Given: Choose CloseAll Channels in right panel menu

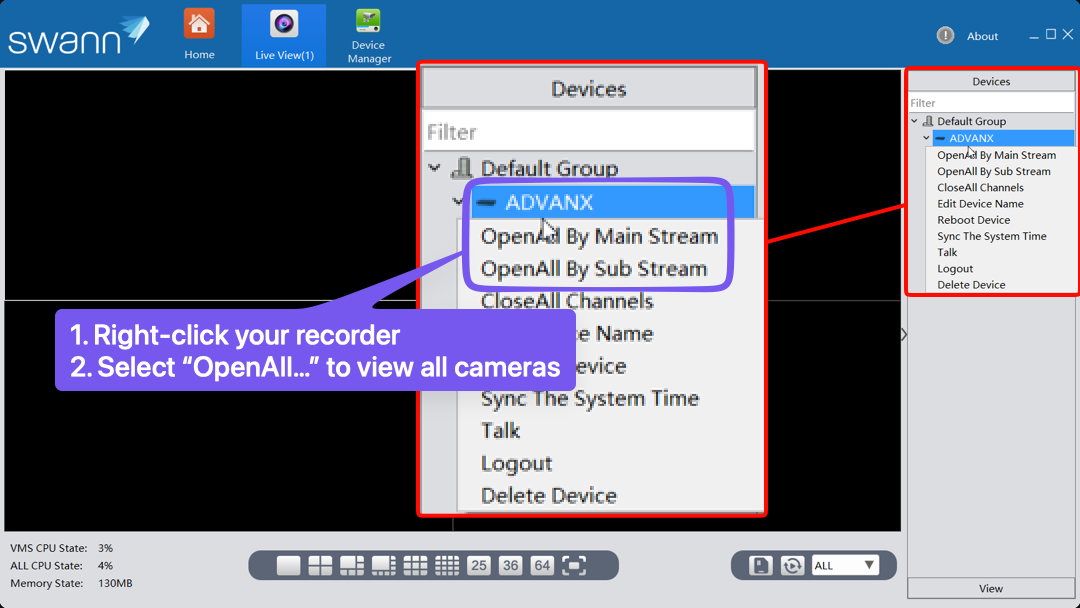Looking at the screenshot, I should pos(980,187).
